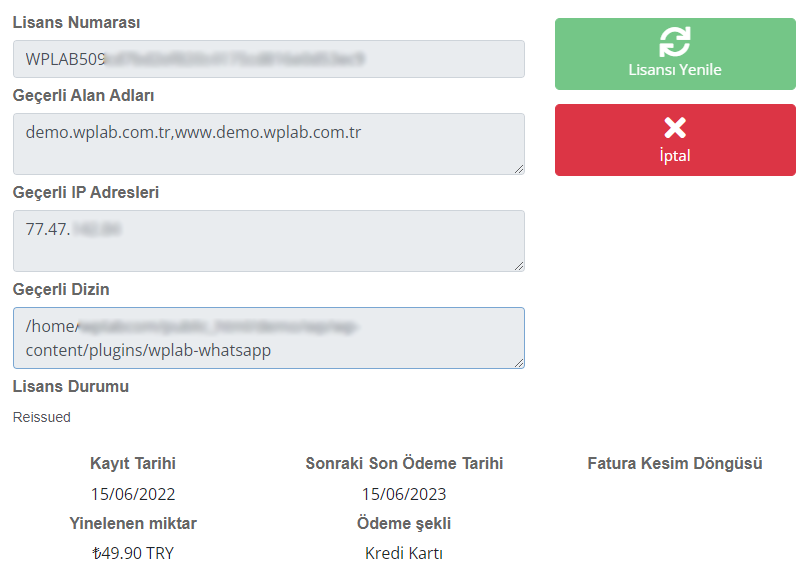Image resolution: width=803 pixels, height=586 pixels.
Task: Click the Lisans Durumu label
Action: click(x=71, y=386)
